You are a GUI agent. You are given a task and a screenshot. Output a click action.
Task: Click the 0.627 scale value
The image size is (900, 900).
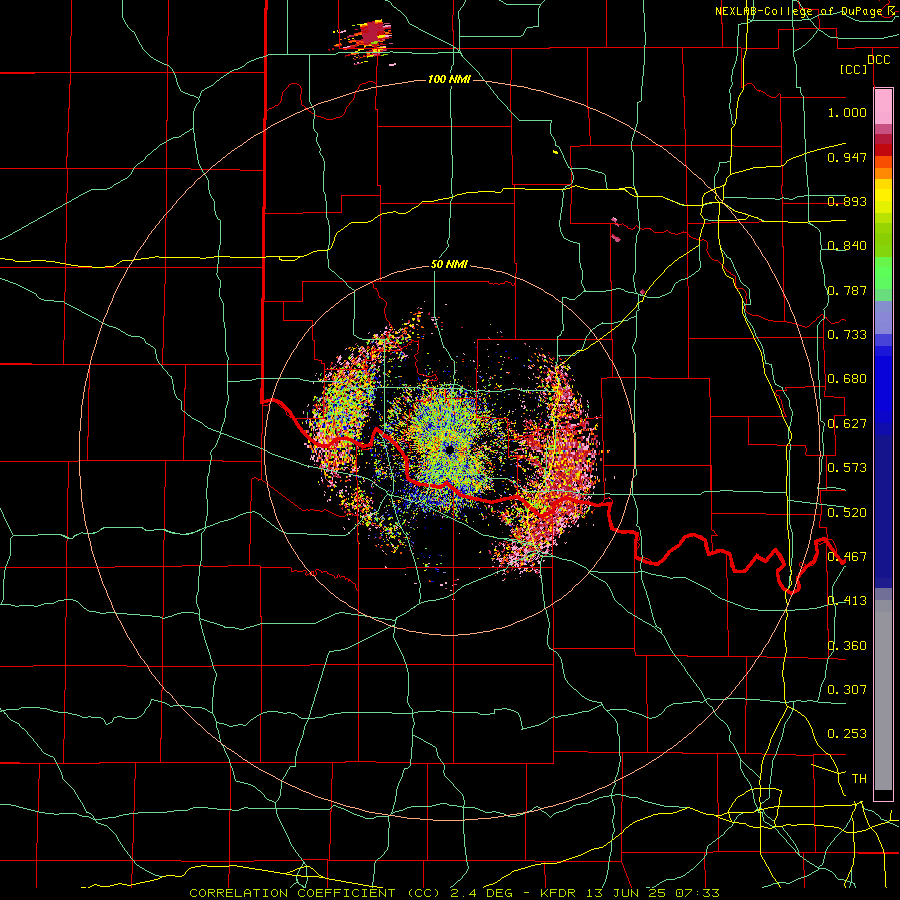pos(847,424)
